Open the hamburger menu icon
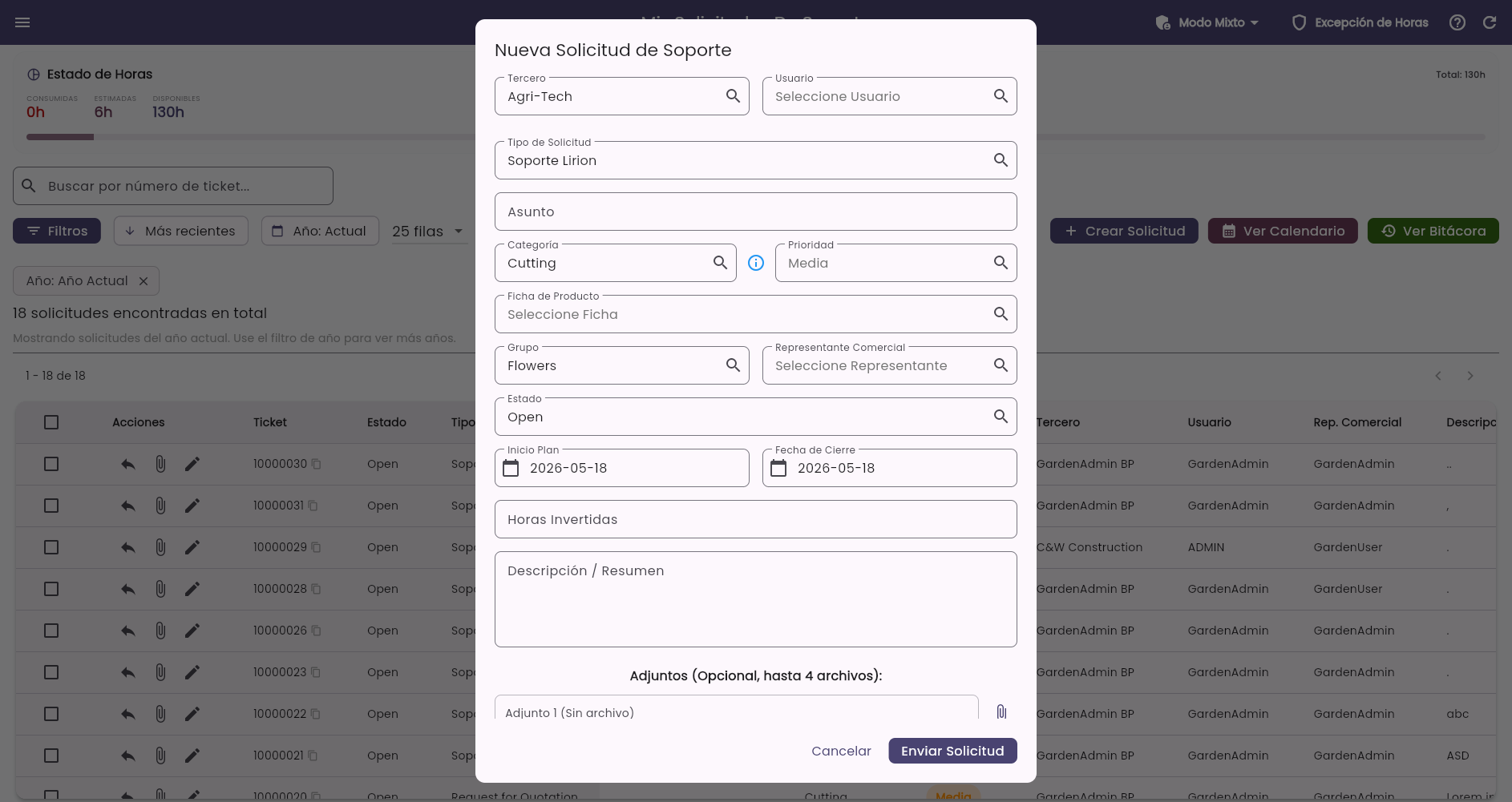The image size is (1512, 802). click(x=22, y=22)
